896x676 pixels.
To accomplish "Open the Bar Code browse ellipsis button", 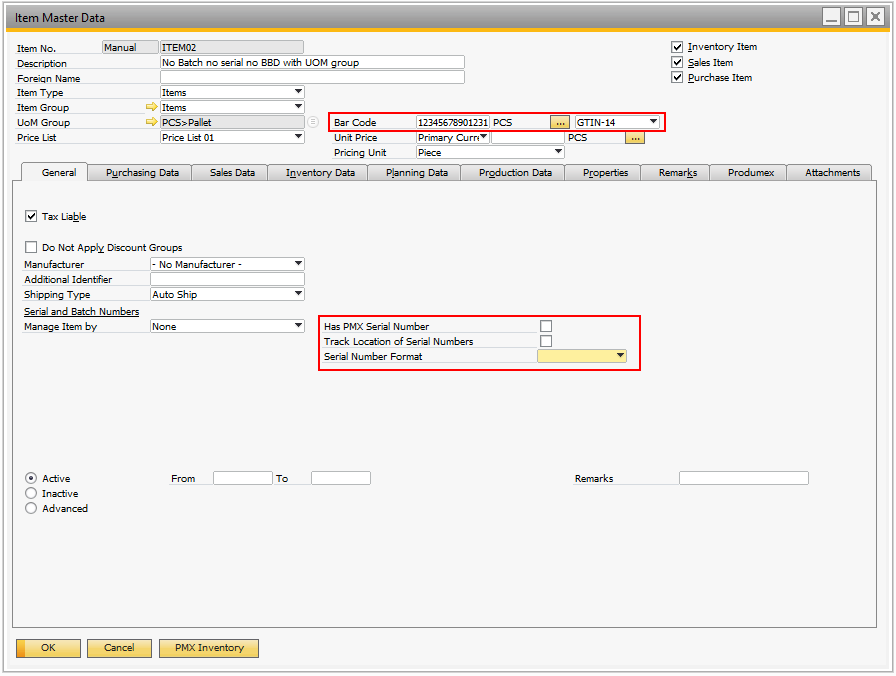I will [x=560, y=122].
